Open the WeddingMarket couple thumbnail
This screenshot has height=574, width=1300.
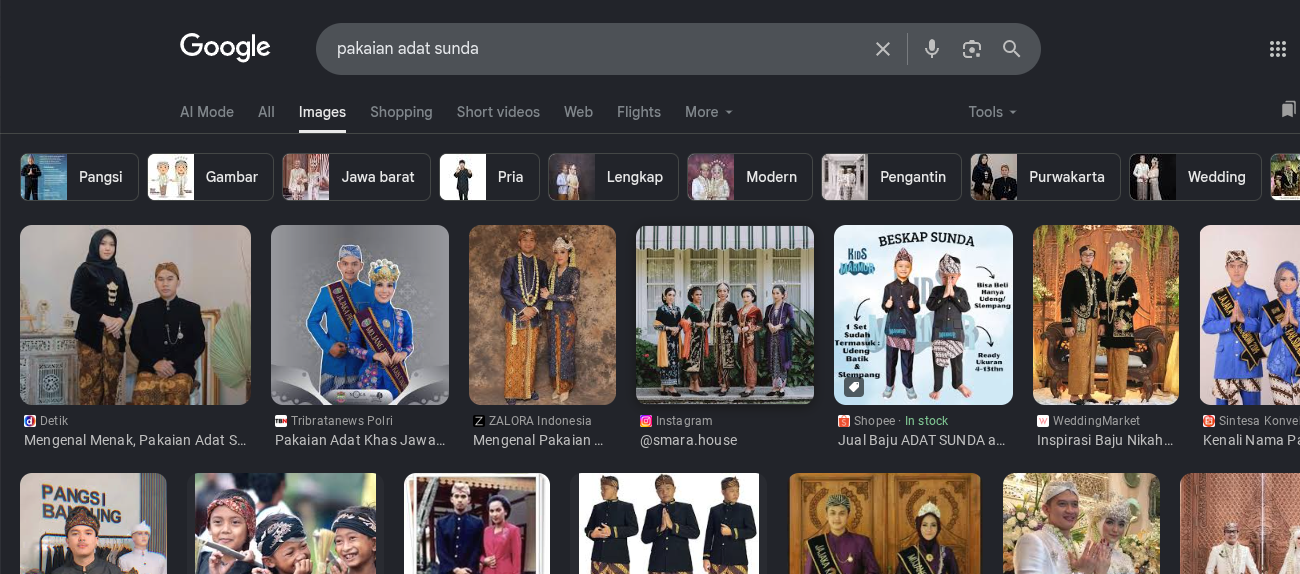coord(1106,315)
